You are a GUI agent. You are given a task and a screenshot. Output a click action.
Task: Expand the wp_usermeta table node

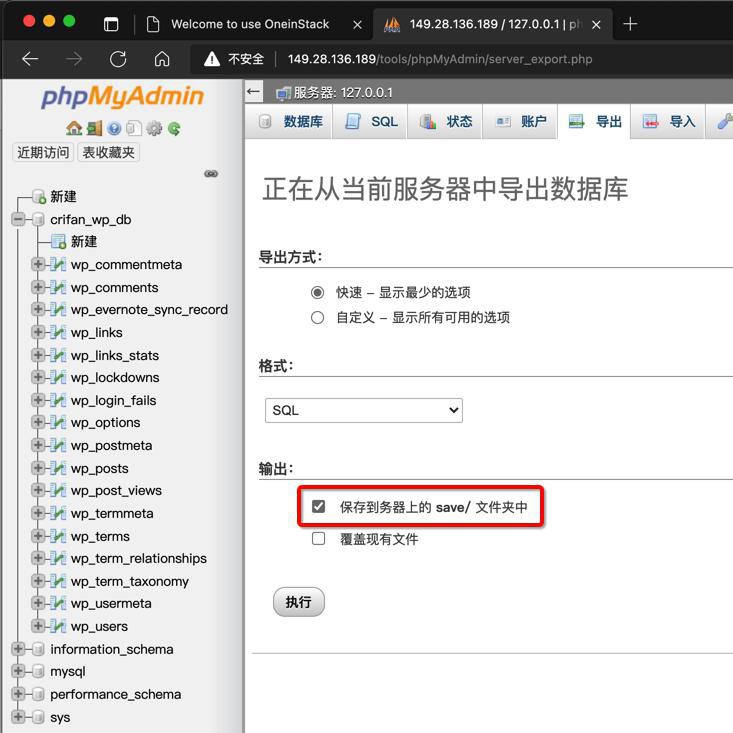38,603
